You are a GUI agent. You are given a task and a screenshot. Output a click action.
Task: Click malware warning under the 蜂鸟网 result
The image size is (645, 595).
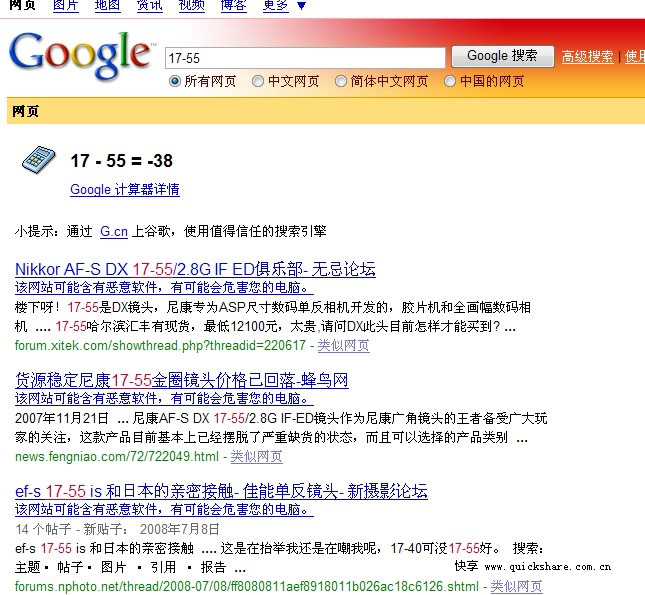pyautogui.click(x=164, y=398)
